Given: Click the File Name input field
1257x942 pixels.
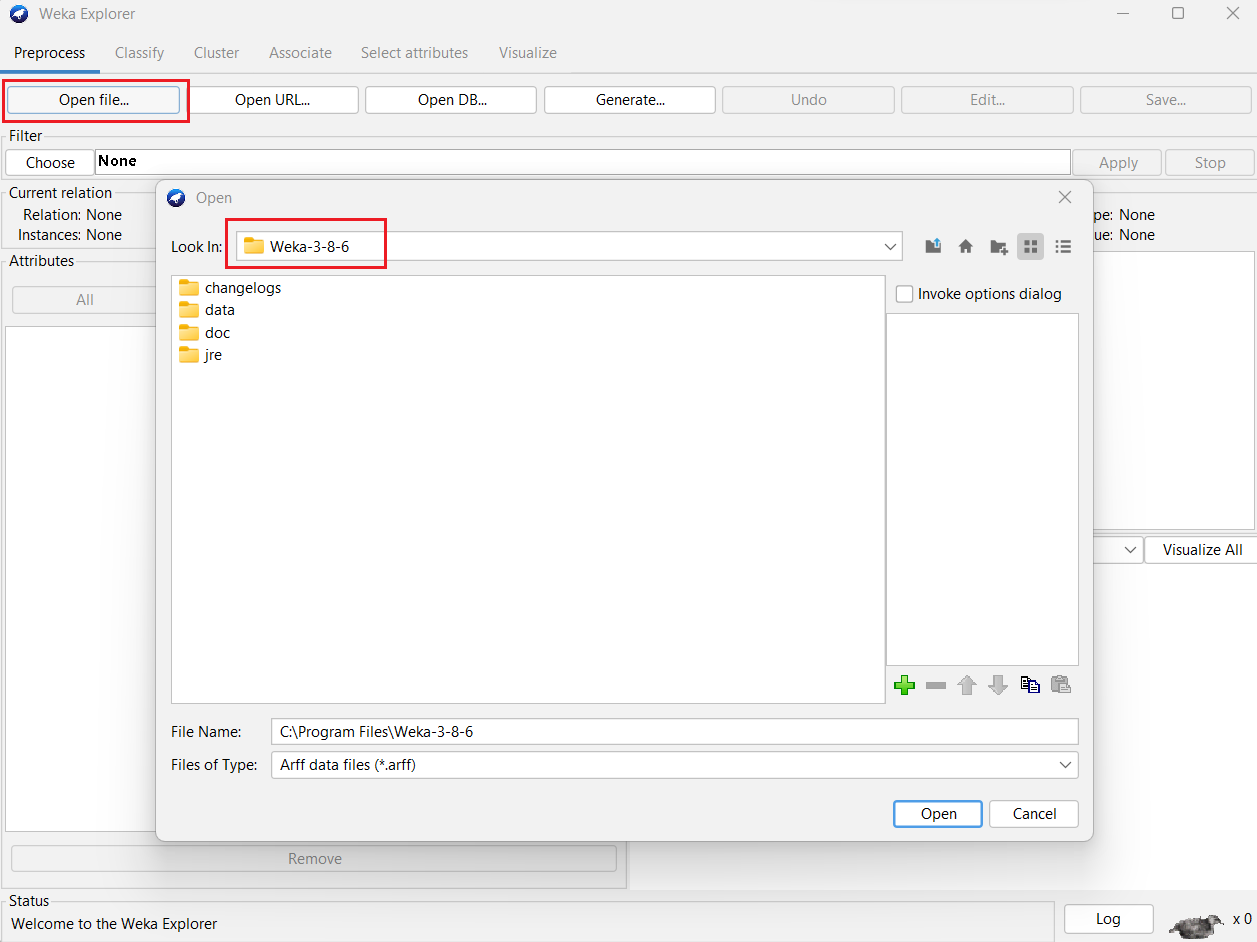Looking at the screenshot, I should tap(674, 732).
